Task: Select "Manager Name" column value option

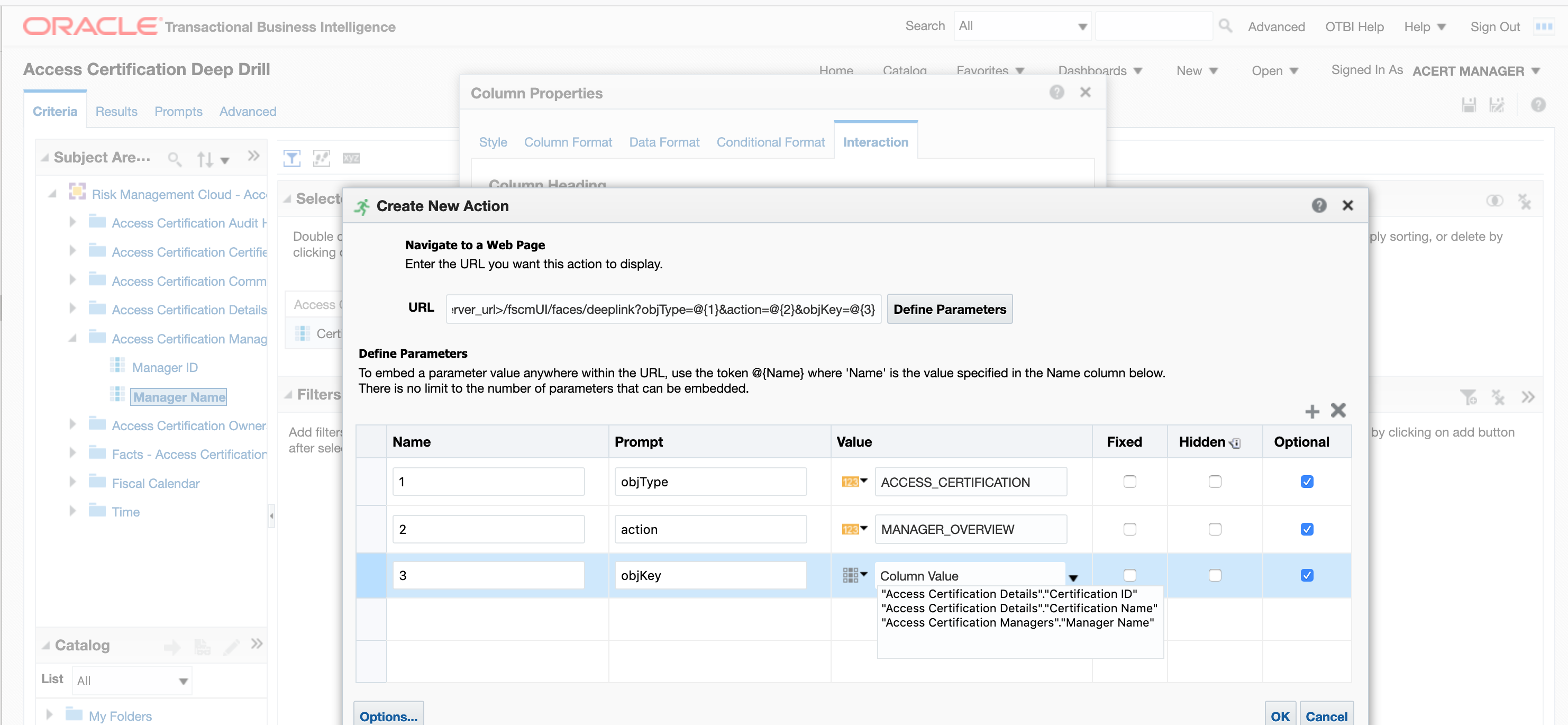Action: (1018, 622)
